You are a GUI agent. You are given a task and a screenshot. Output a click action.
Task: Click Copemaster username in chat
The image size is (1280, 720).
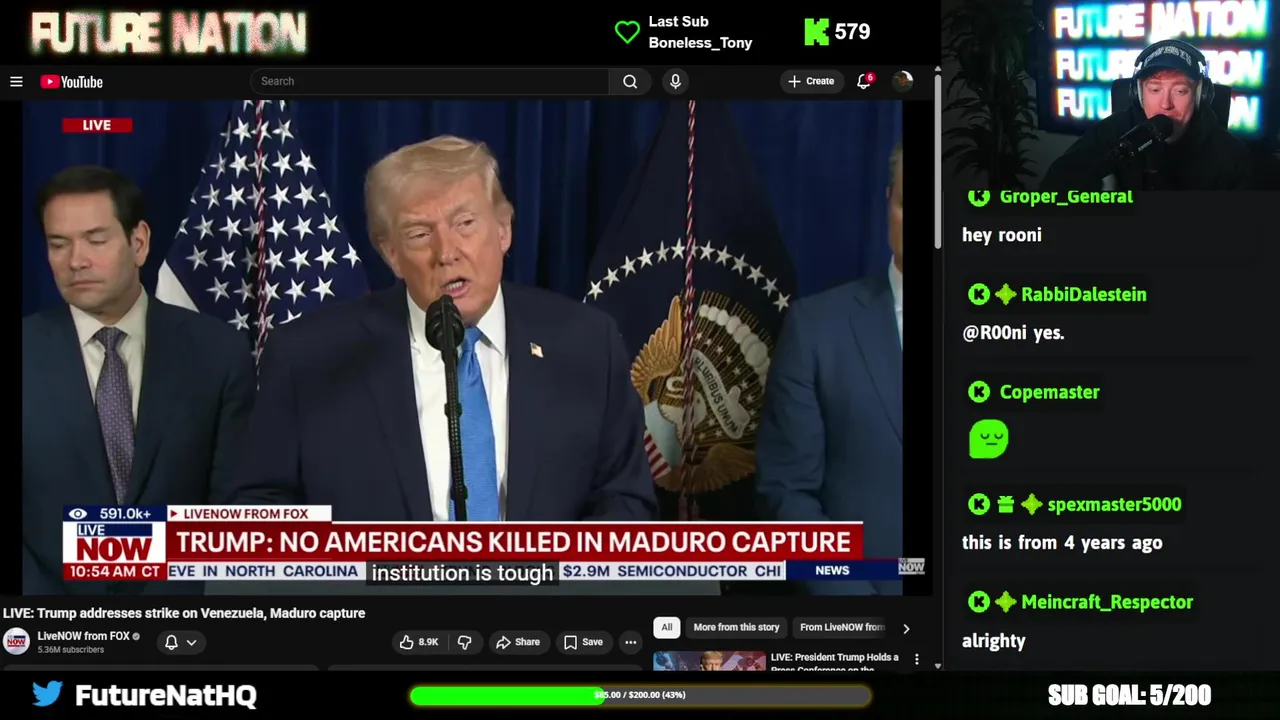(1049, 392)
